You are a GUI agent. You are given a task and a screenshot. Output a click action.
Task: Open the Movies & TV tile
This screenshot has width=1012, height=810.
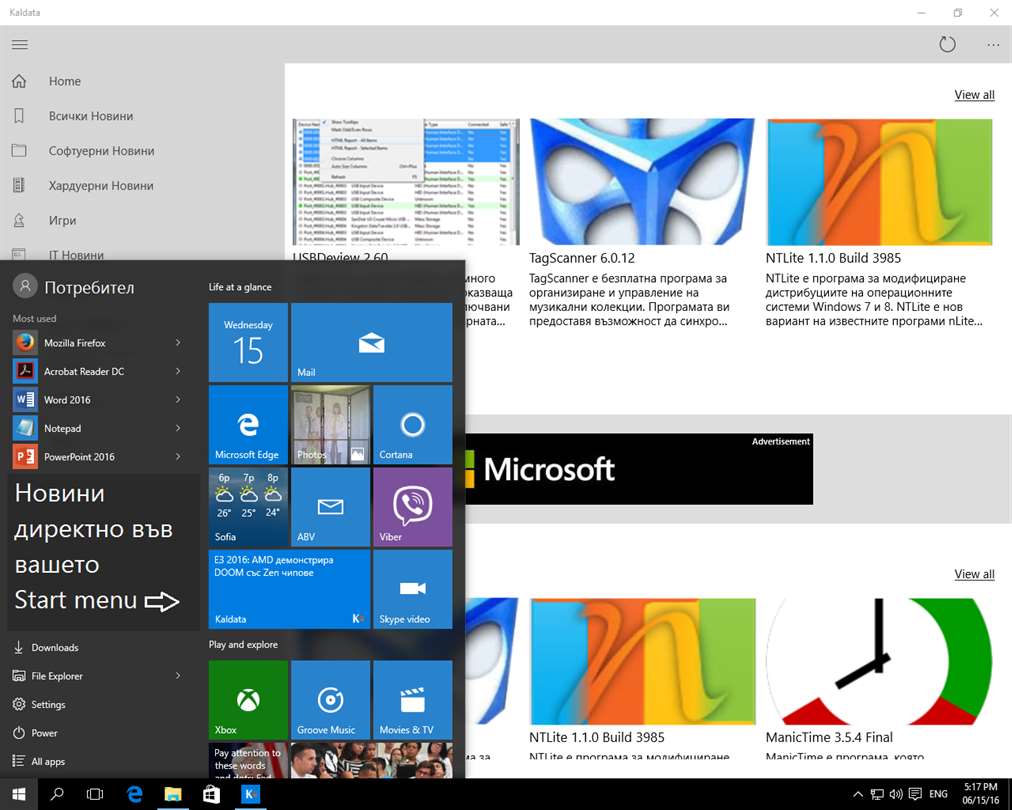413,700
